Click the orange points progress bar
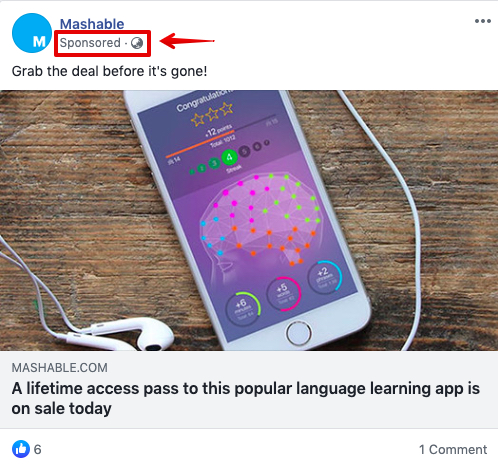Viewport: 498px width, 467px height. point(200,144)
